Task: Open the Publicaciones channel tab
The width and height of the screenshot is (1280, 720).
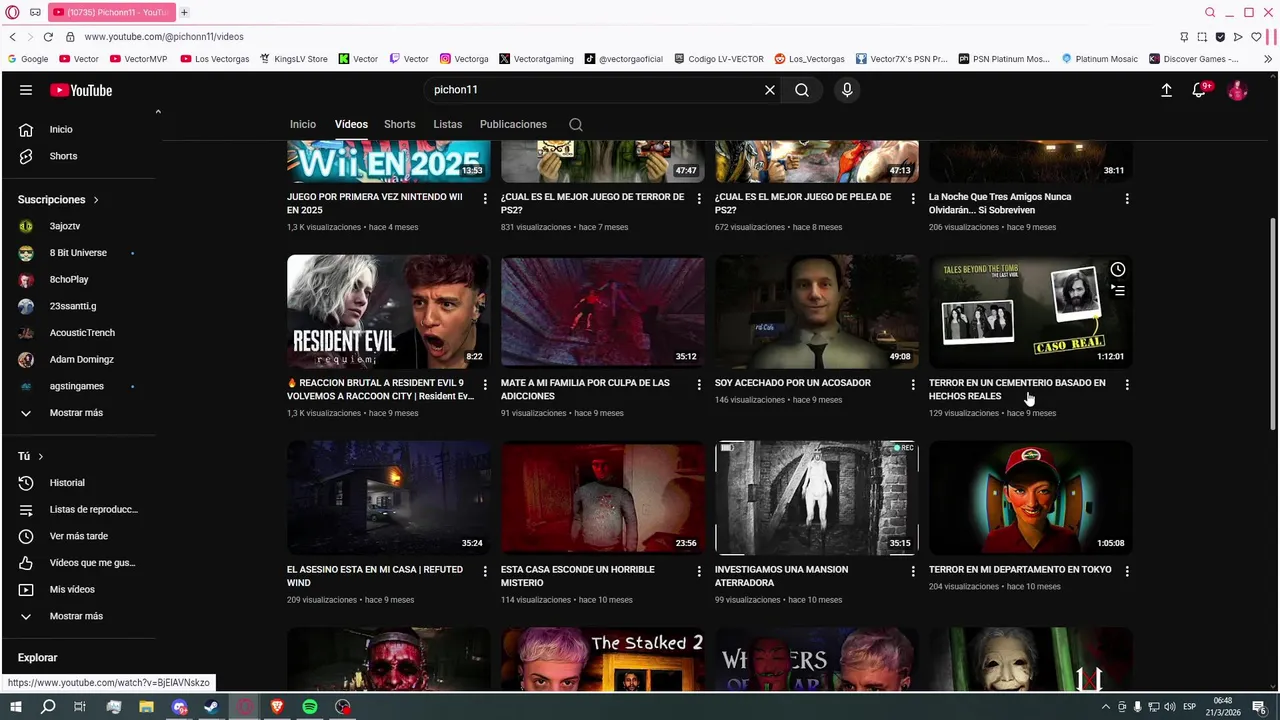Action: click(x=513, y=125)
